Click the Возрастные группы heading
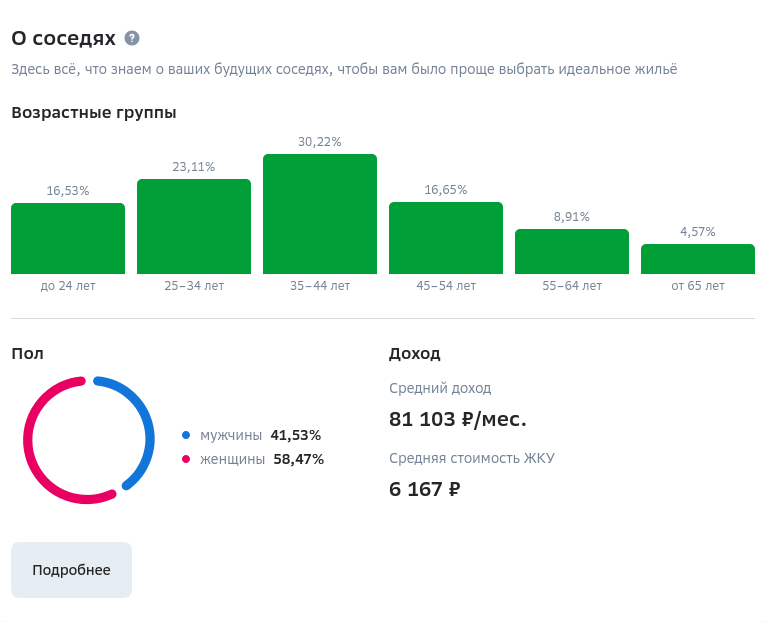This screenshot has width=767, height=622. click(94, 112)
